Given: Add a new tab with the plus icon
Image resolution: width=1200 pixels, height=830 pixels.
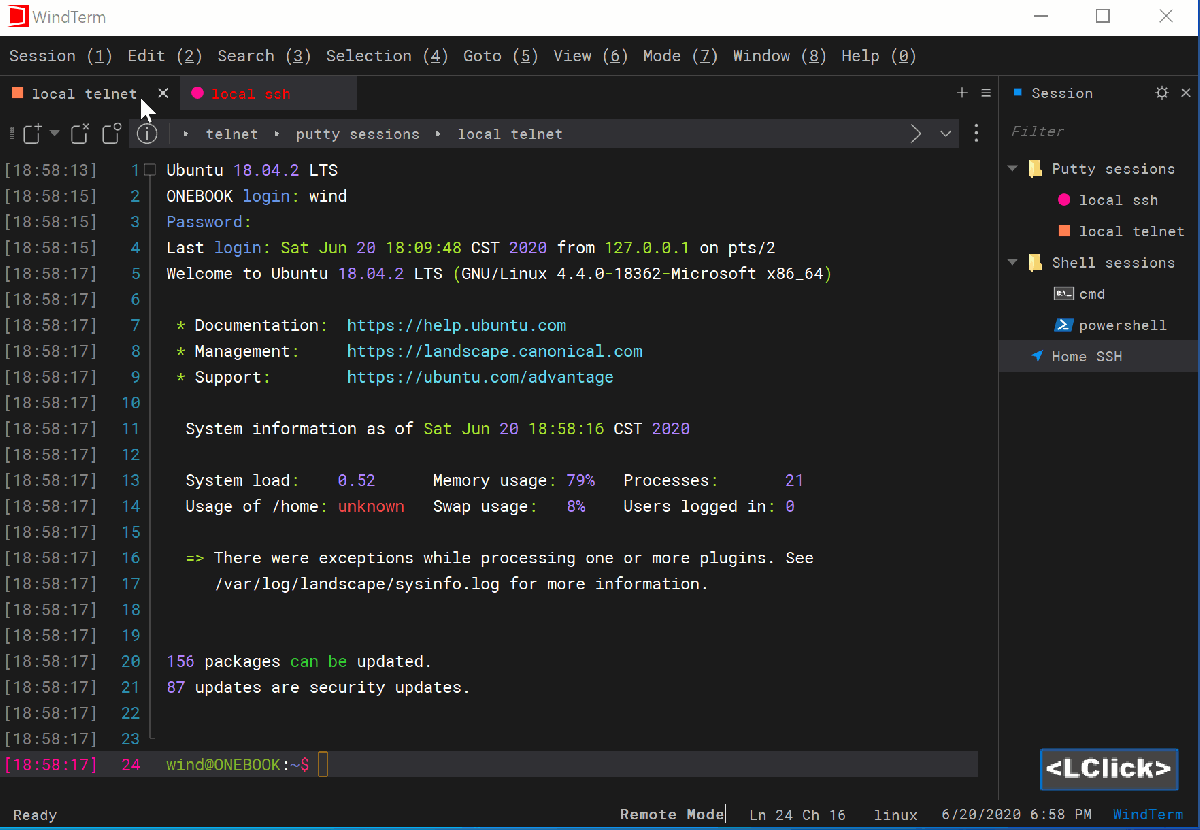Looking at the screenshot, I should click(x=962, y=93).
